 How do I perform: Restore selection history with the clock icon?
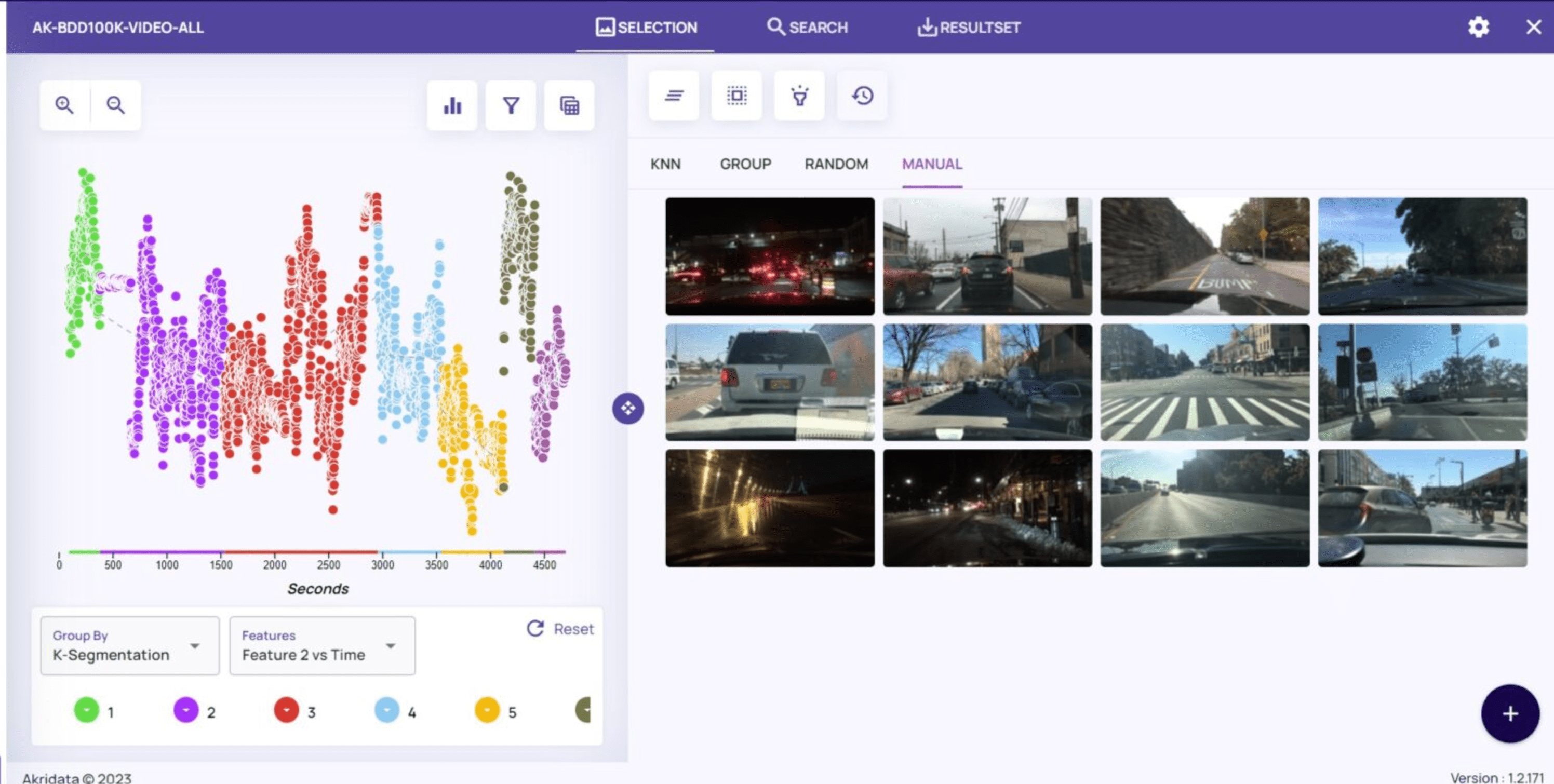(x=862, y=96)
